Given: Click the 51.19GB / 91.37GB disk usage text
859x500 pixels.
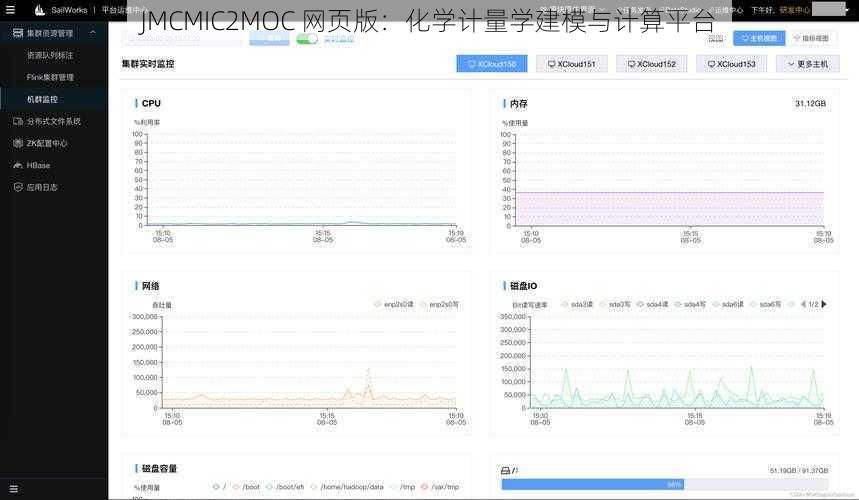Looking at the screenshot, I should [x=799, y=470].
